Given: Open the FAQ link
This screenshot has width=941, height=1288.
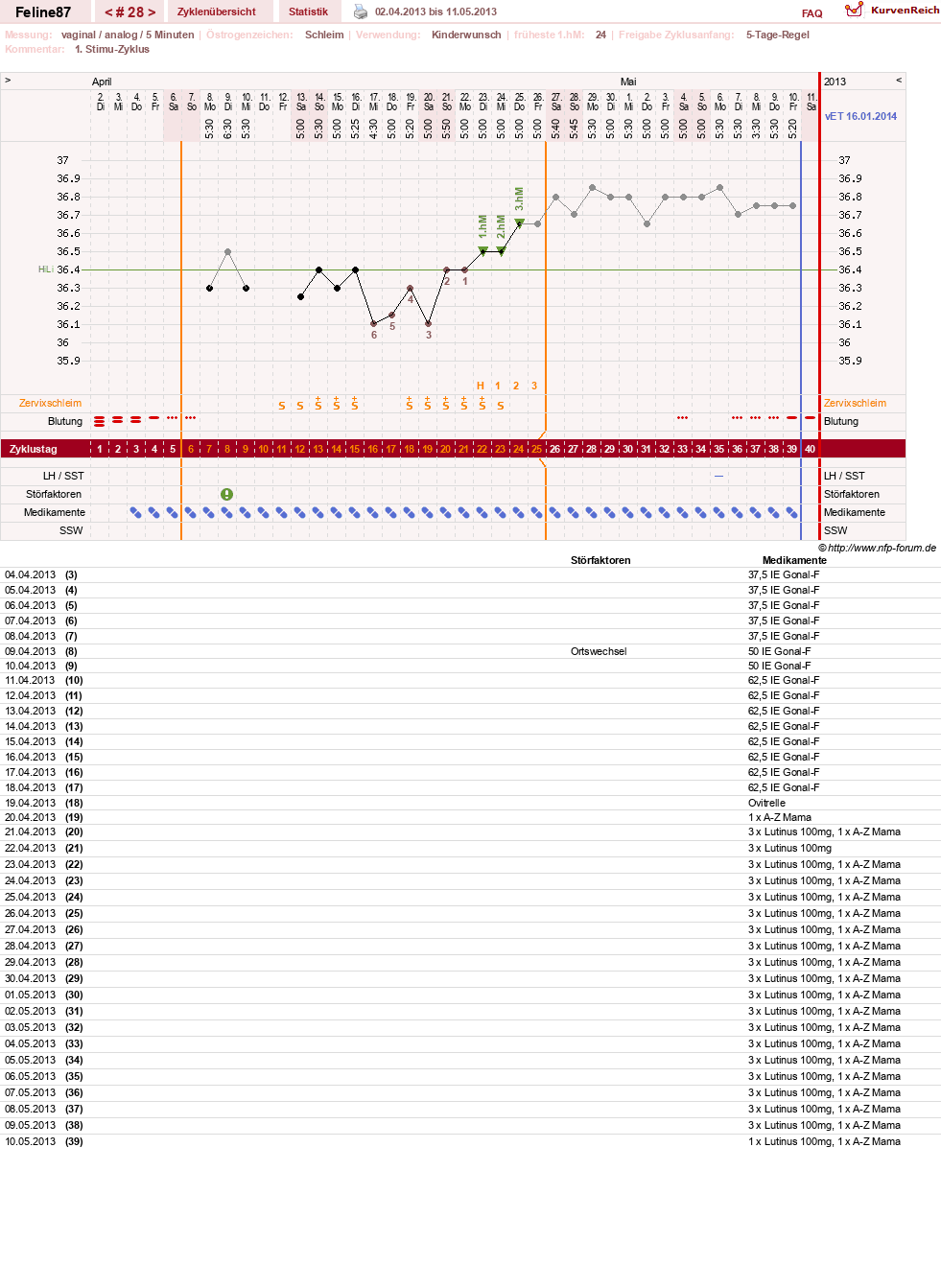Looking at the screenshot, I should point(812,13).
